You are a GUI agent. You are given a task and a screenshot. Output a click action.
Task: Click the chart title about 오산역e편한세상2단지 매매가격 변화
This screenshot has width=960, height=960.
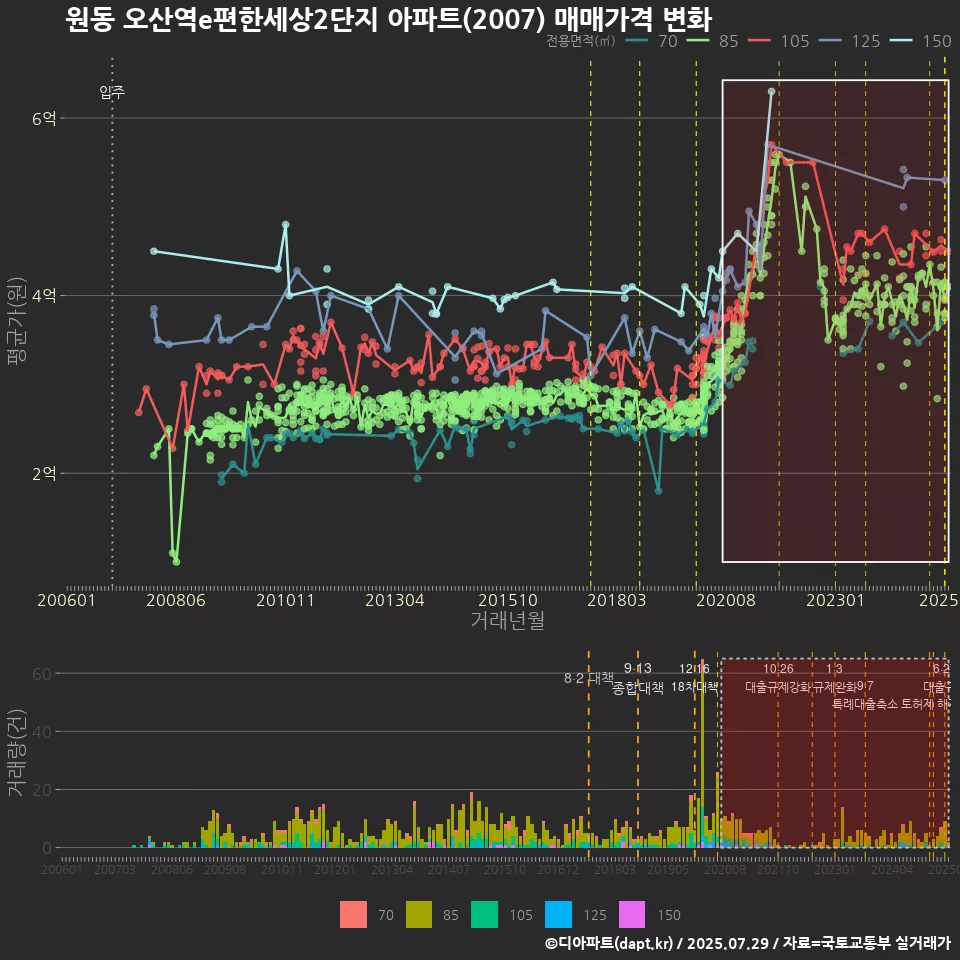coord(388,19)
